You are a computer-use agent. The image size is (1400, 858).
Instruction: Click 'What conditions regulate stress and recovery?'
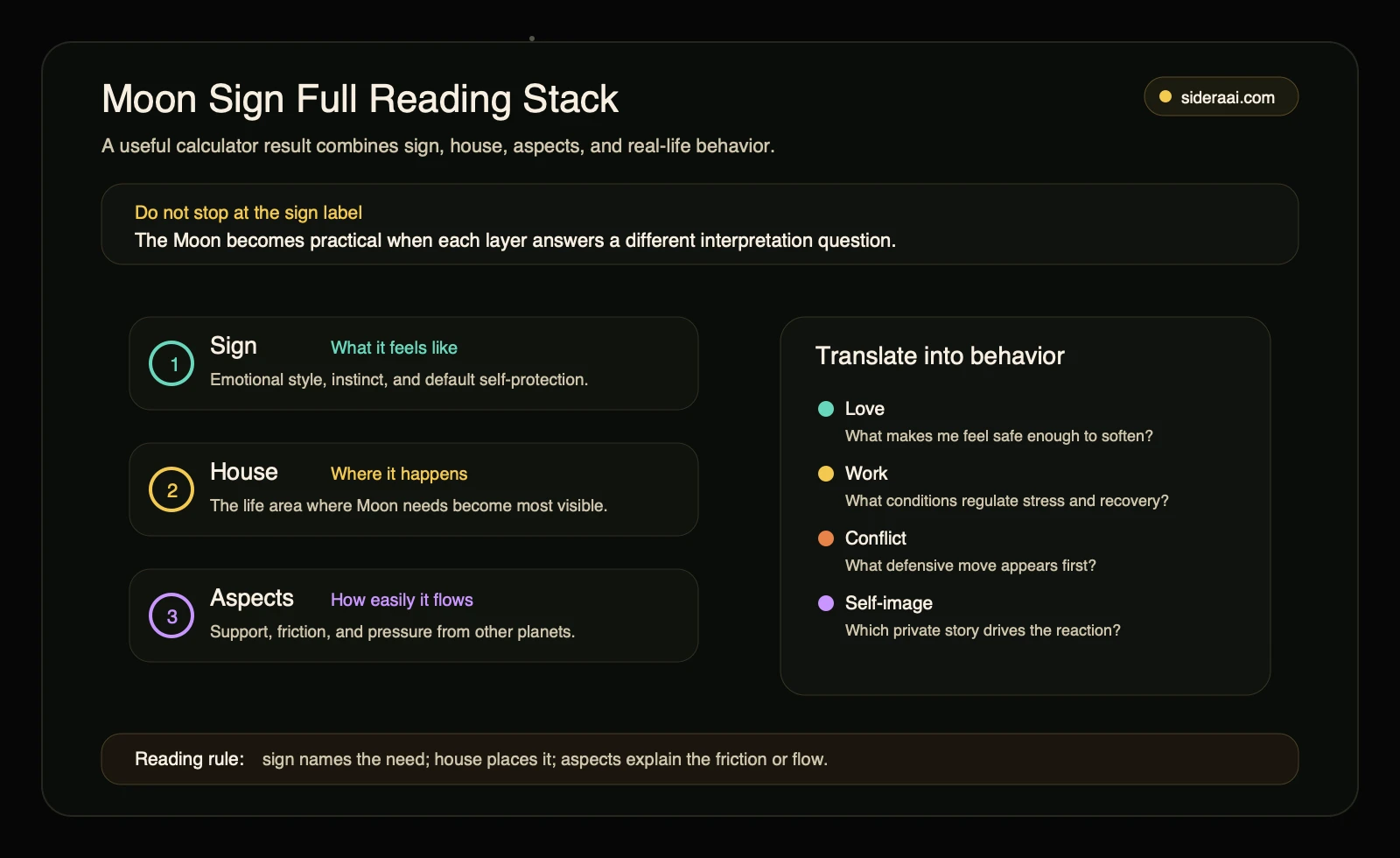(x=1007, y=501)
